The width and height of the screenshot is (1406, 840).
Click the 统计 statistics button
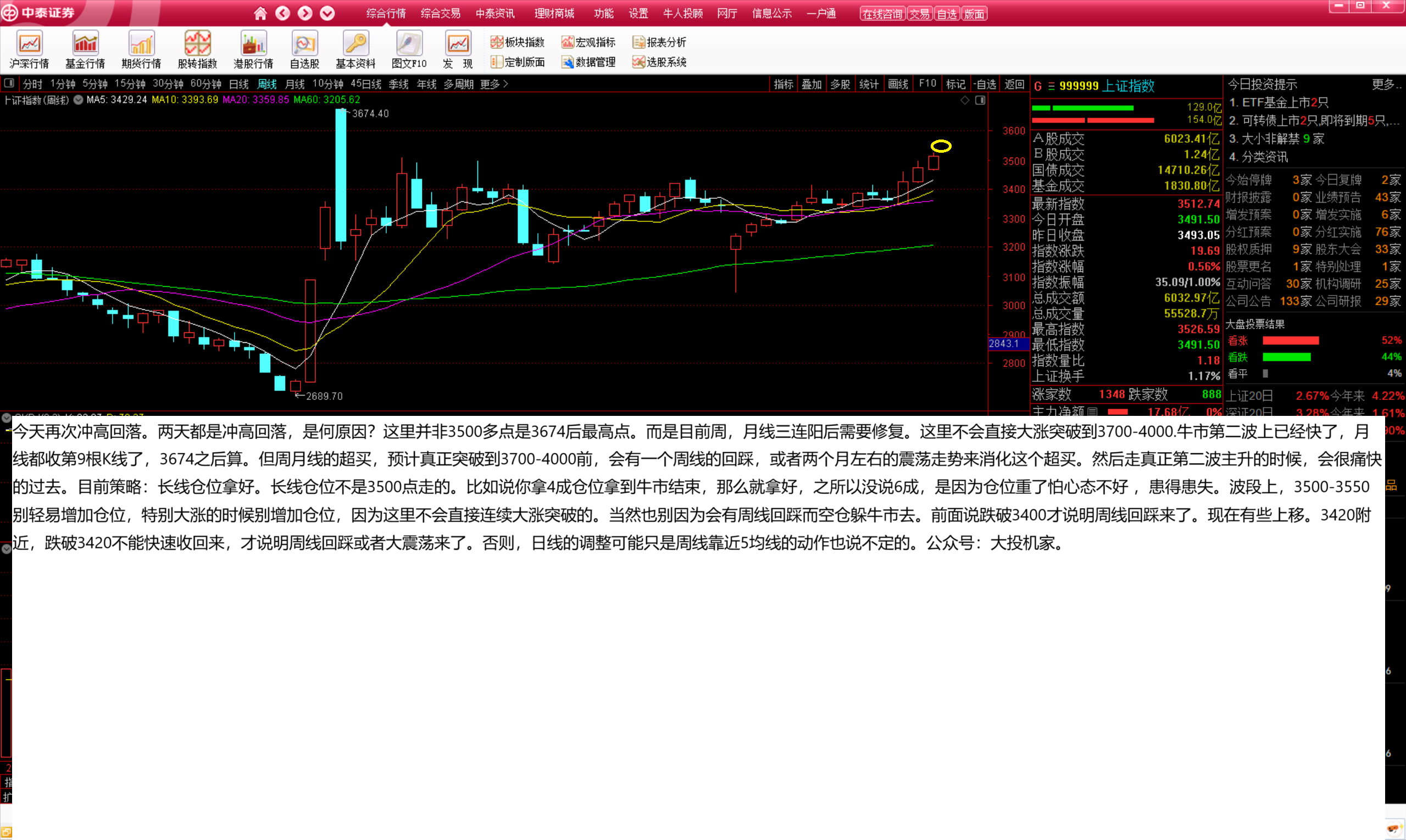869,84
